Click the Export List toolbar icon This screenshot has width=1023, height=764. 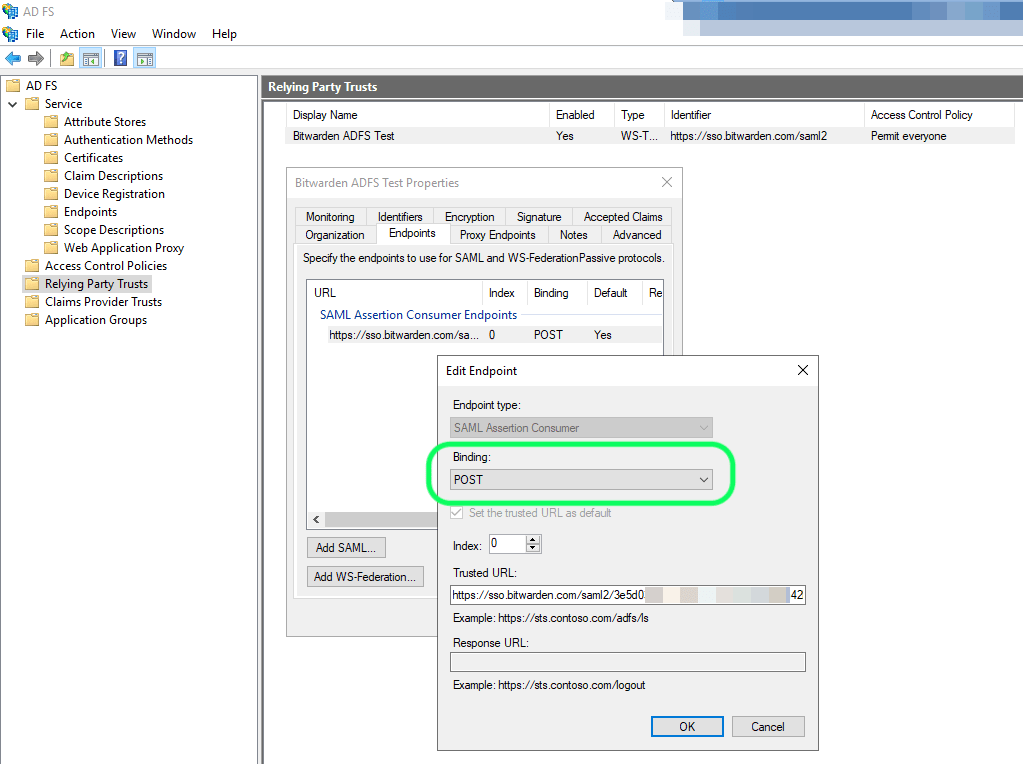tap(66, 57)
